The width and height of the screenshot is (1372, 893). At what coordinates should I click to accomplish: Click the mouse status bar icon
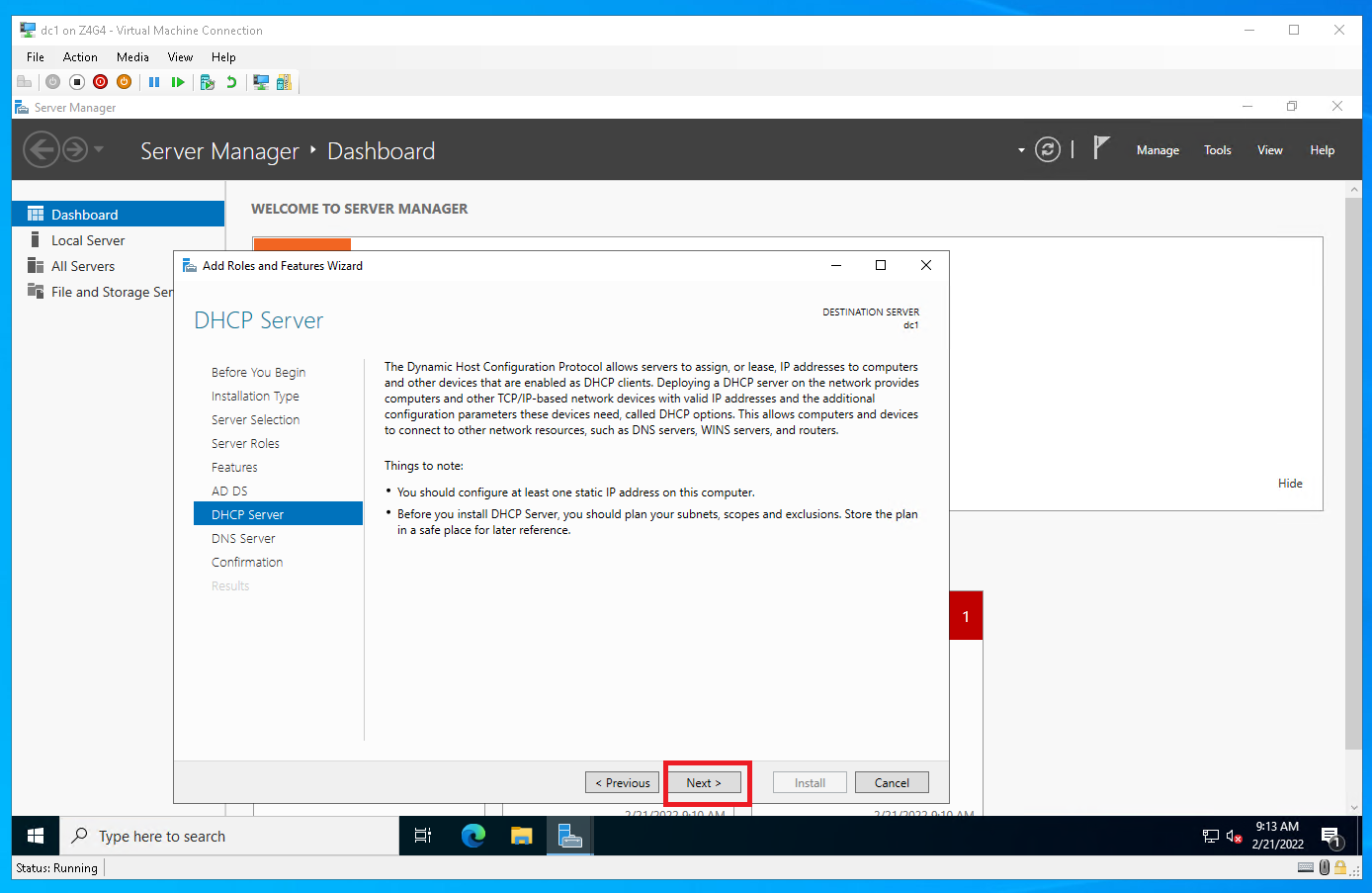1325,867
